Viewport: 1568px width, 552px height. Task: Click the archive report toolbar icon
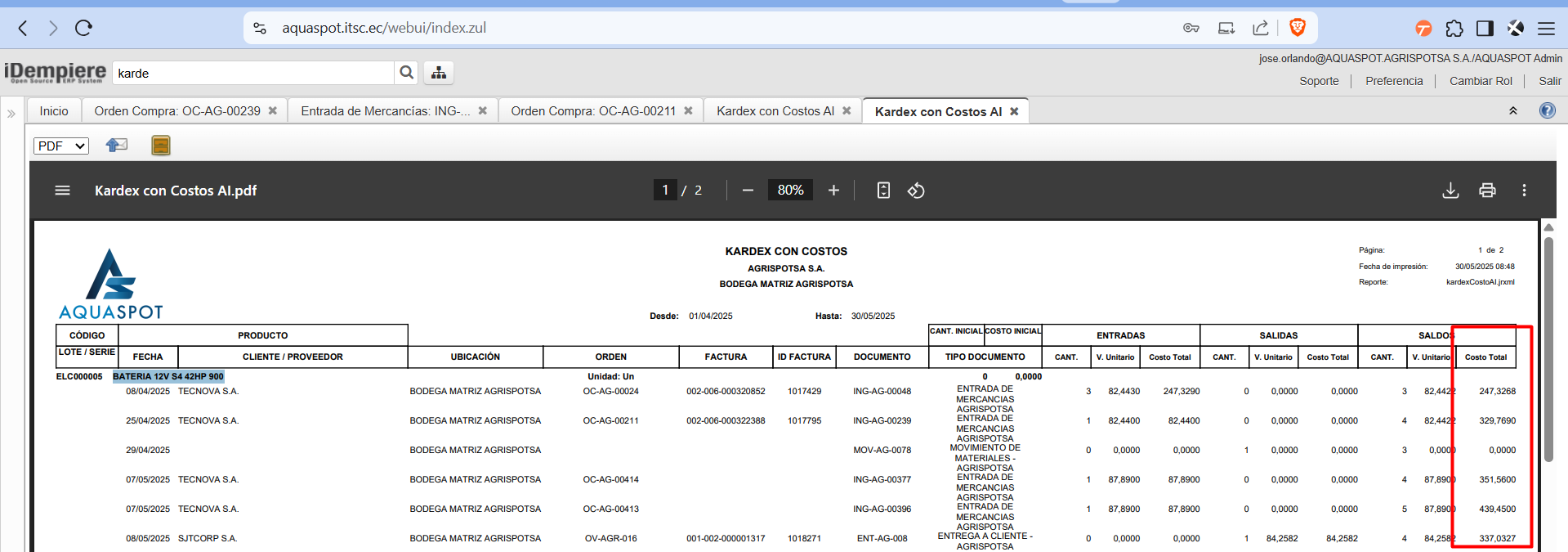point(161,146)
